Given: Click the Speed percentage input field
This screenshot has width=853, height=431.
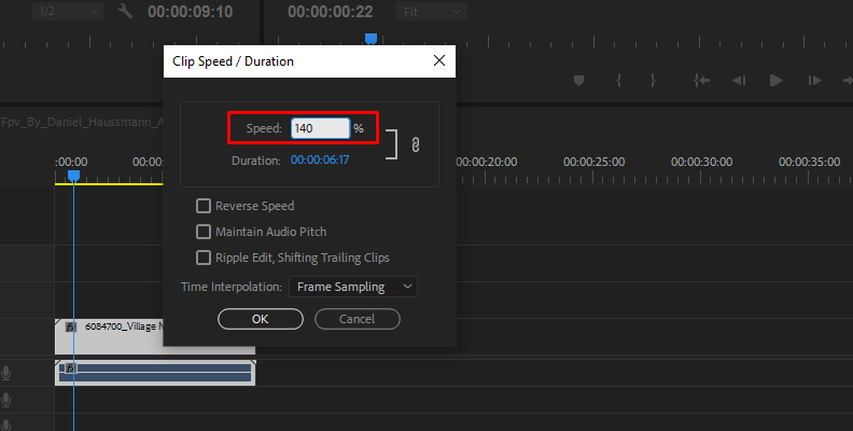Looking at the screenshot, I should 320,128.
